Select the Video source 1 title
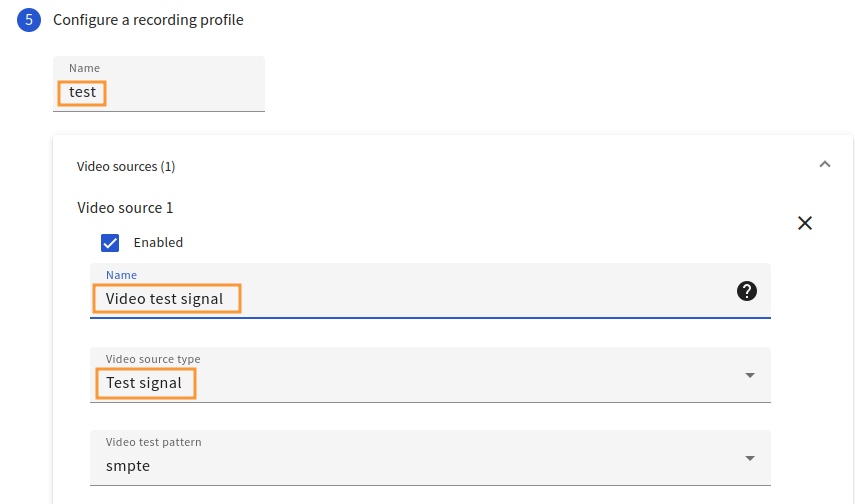The image size is (855, 504). pos(125,208)
